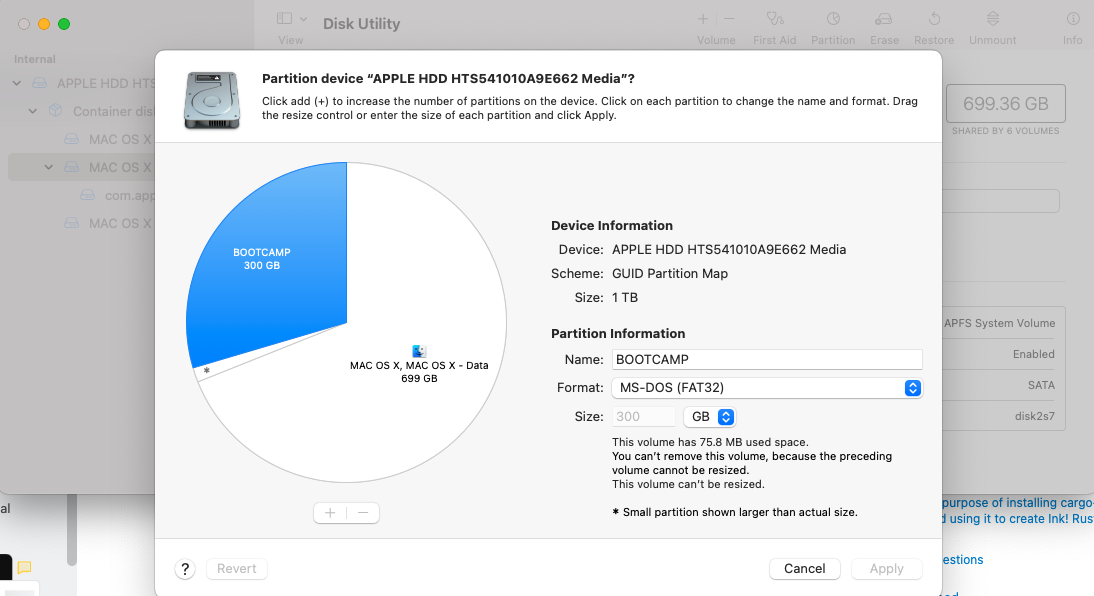Click the Device value APPLE HDD HTS541010A9E662 Media
Screen dimensions: 1094x596
pos(729,250)
